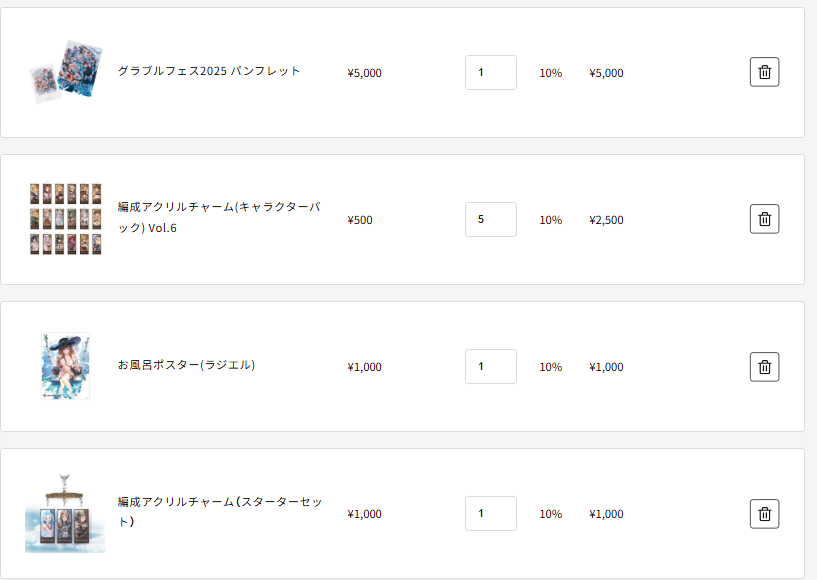
Task: Click quantity field for グラブルフェス2025 パンフレット
Action: pyautogui.click(x=490, y=72)
